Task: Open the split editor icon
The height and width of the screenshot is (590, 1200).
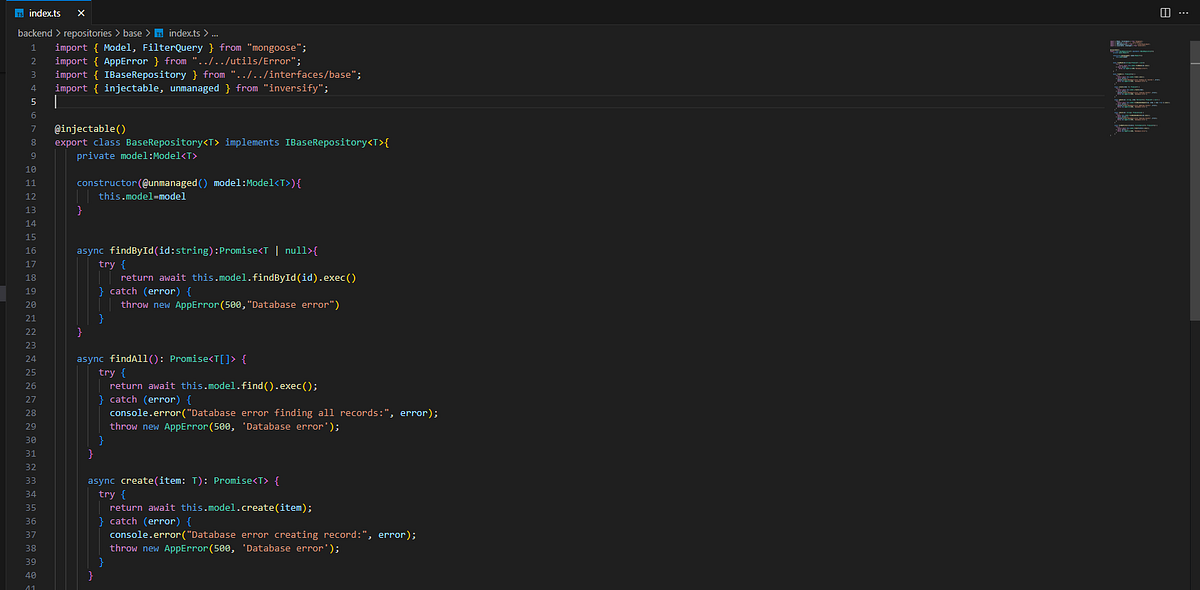Action: (1164, 12)
